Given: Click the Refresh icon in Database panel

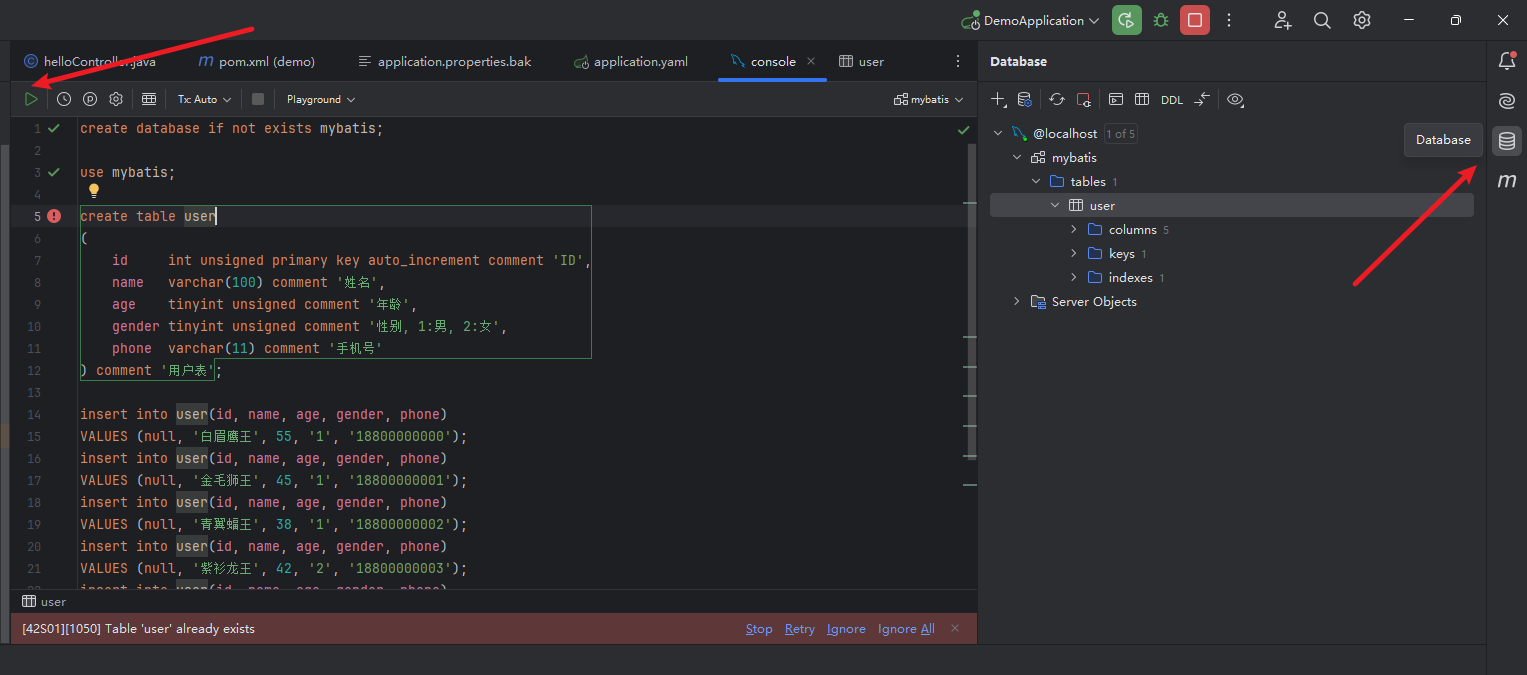Looking at the screenshot, I should point(1057,99).
